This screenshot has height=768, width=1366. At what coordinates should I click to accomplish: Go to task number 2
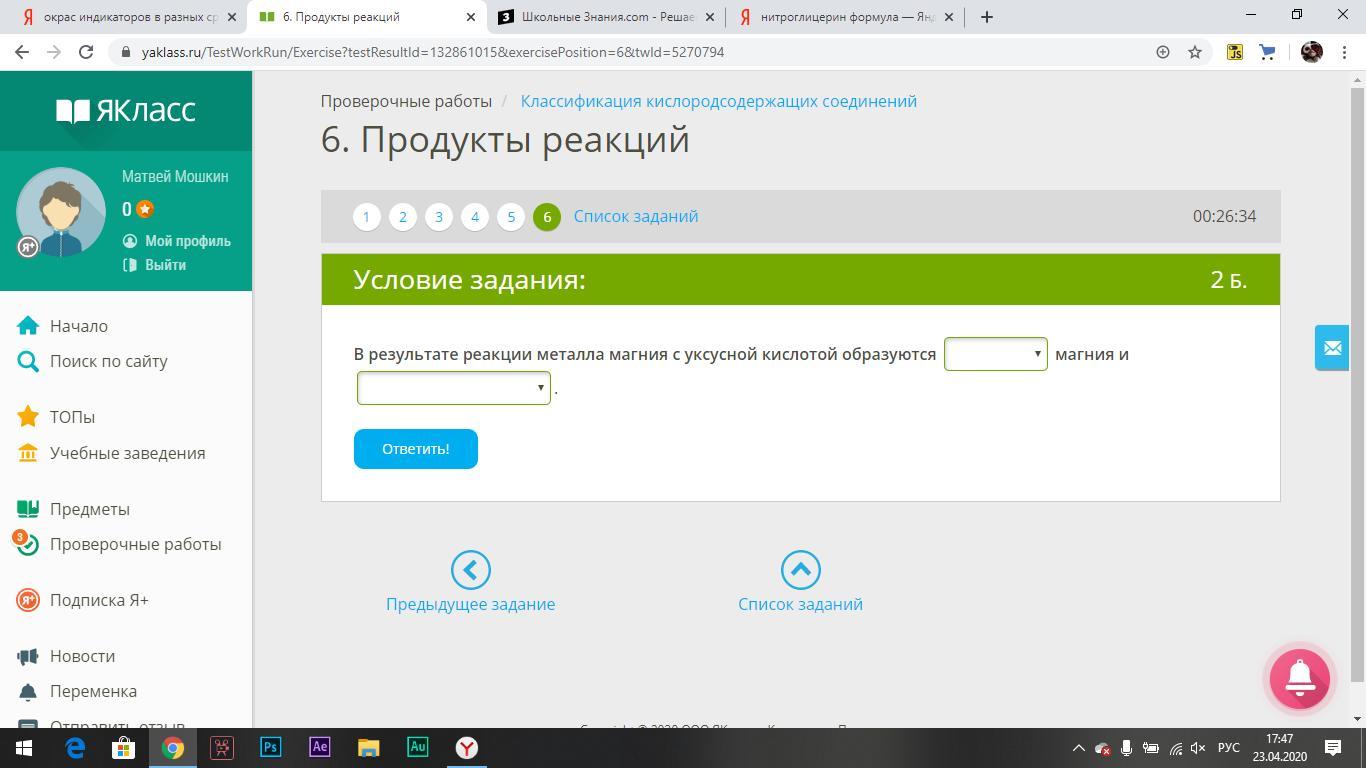pyautogui.click(x=402, y=217)
